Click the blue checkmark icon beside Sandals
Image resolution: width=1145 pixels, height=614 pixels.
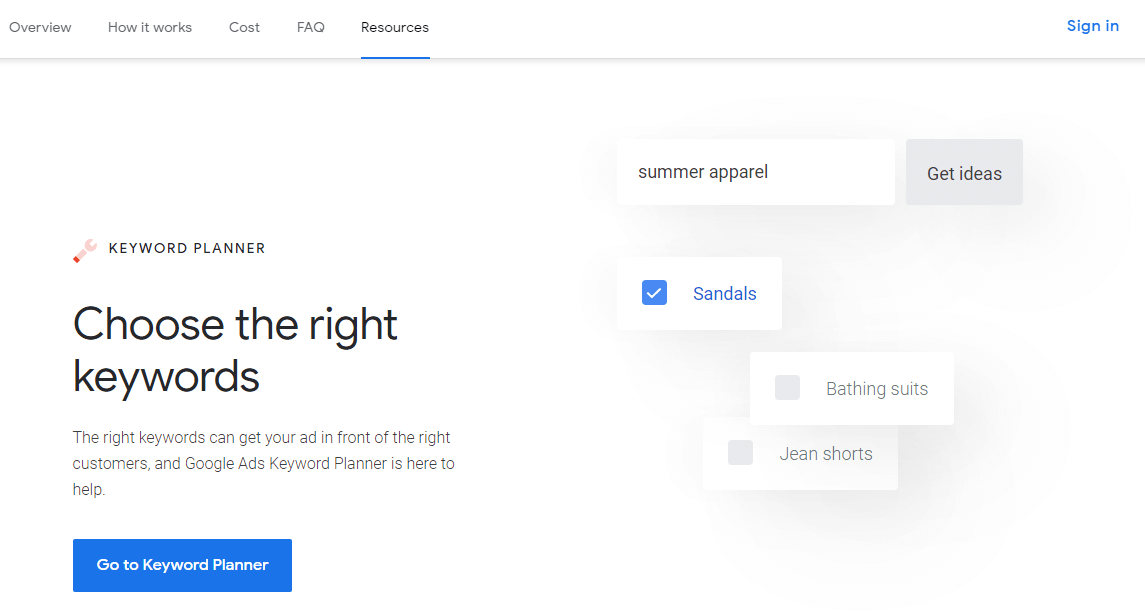(654, 292)
